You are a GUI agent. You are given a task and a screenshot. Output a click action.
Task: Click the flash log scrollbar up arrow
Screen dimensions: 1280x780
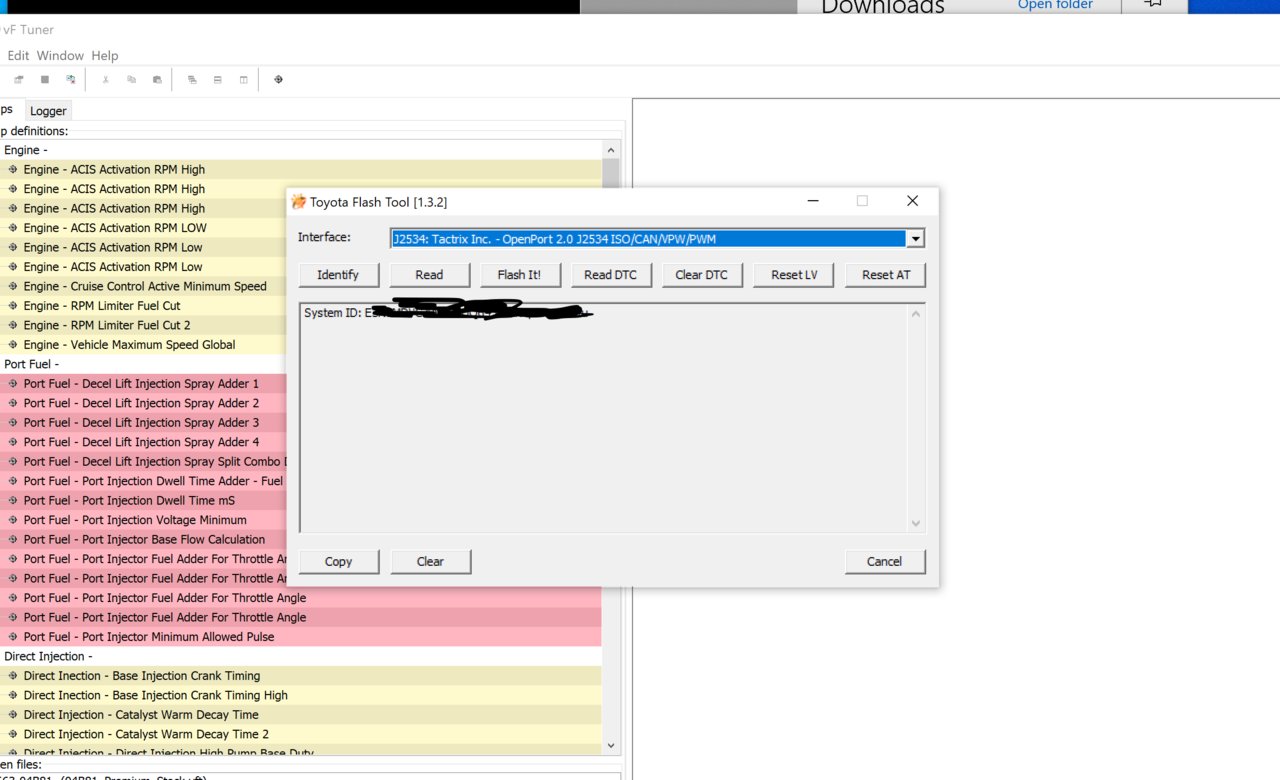click(915, 314)
